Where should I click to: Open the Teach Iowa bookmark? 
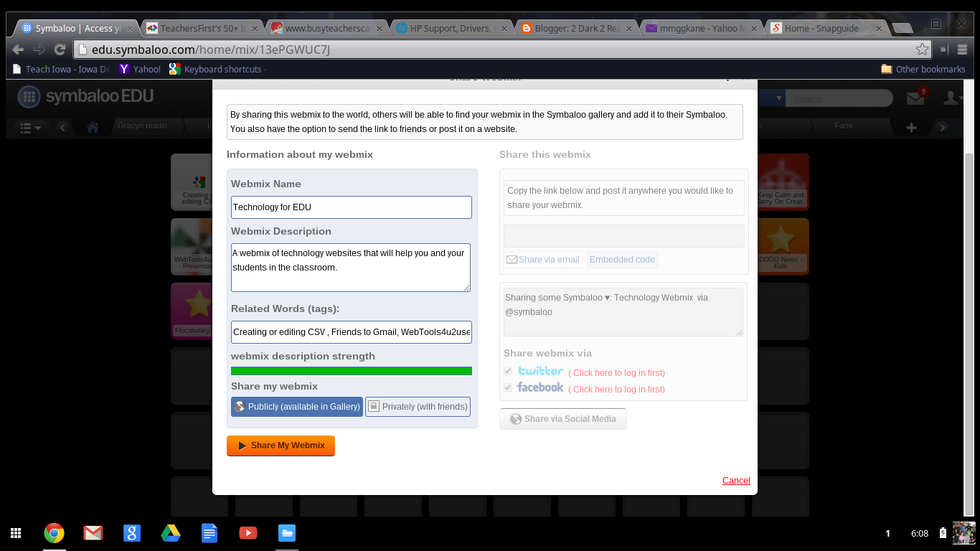[x=61, y=69]
